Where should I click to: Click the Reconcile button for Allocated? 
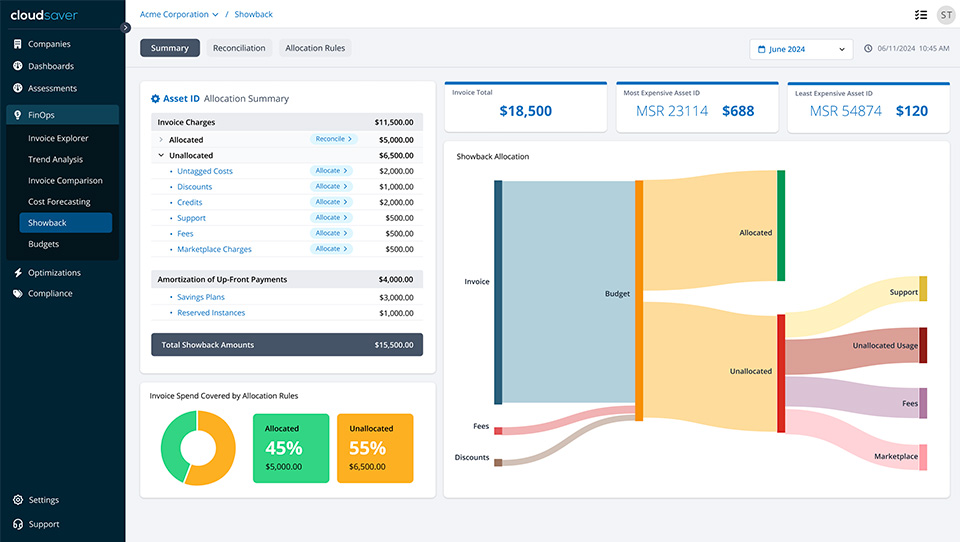click(x=333, y=140)
